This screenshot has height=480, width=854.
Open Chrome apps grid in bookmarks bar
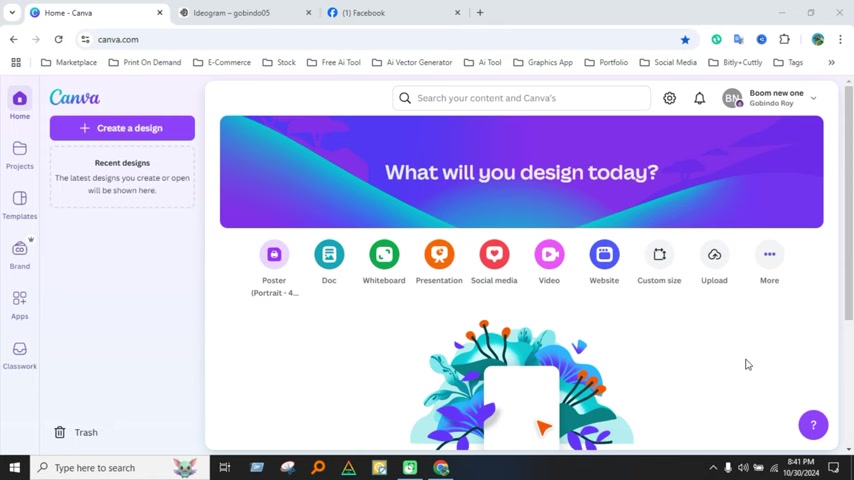[16, 63]
